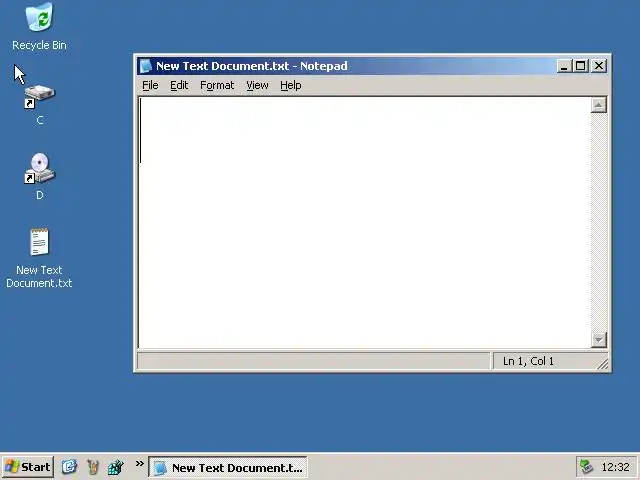Select the D drive CD shortcut icon
Image resolution: width=640 pixels, height=480 pixels.
click(39, 168)
